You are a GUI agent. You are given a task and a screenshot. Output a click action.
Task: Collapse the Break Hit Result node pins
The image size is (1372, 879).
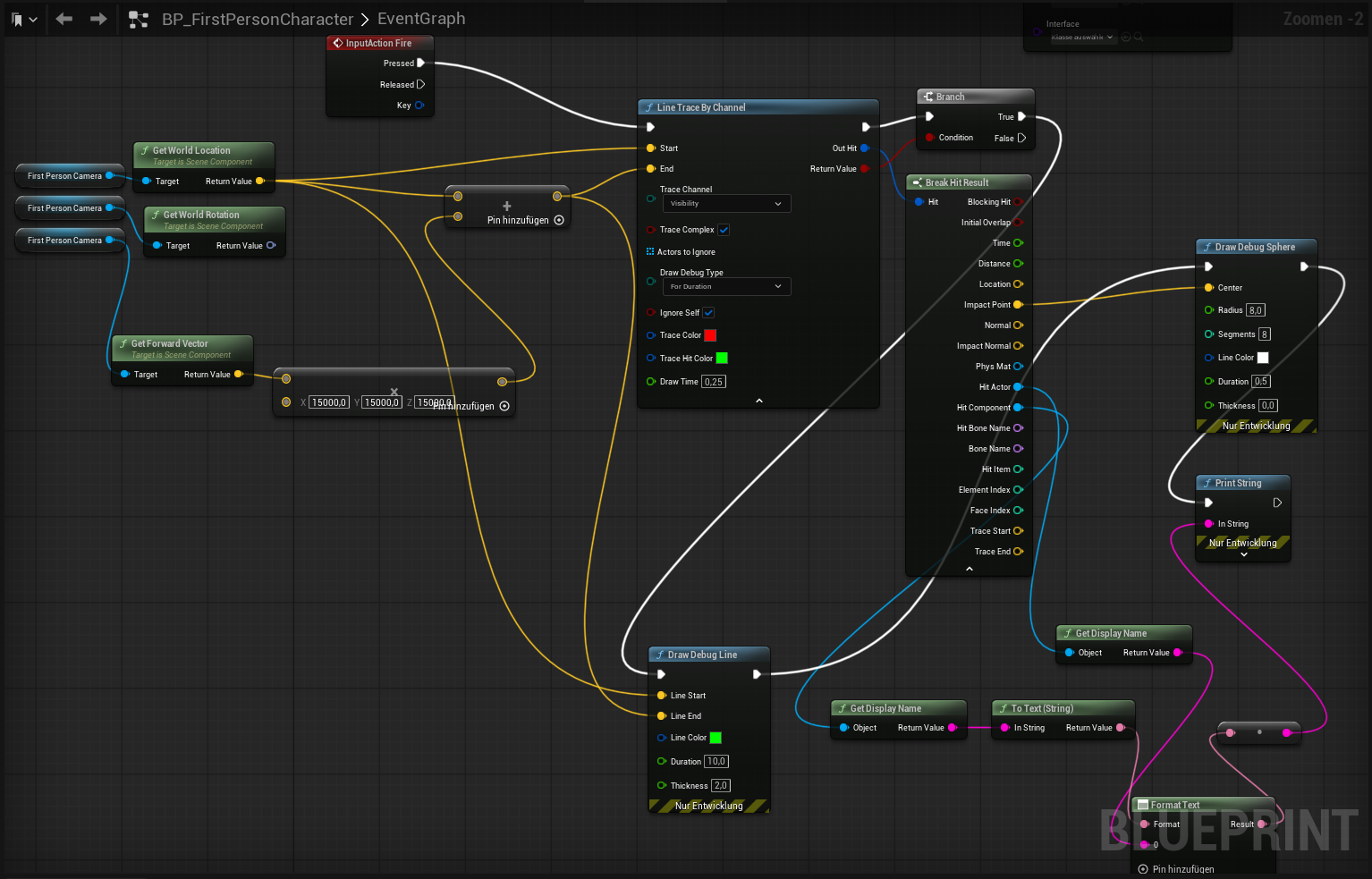[970, 569]
